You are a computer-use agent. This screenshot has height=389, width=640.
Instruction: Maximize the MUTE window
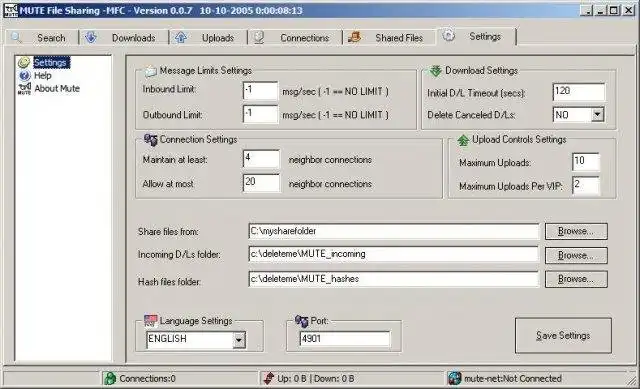tap(613, 11)
